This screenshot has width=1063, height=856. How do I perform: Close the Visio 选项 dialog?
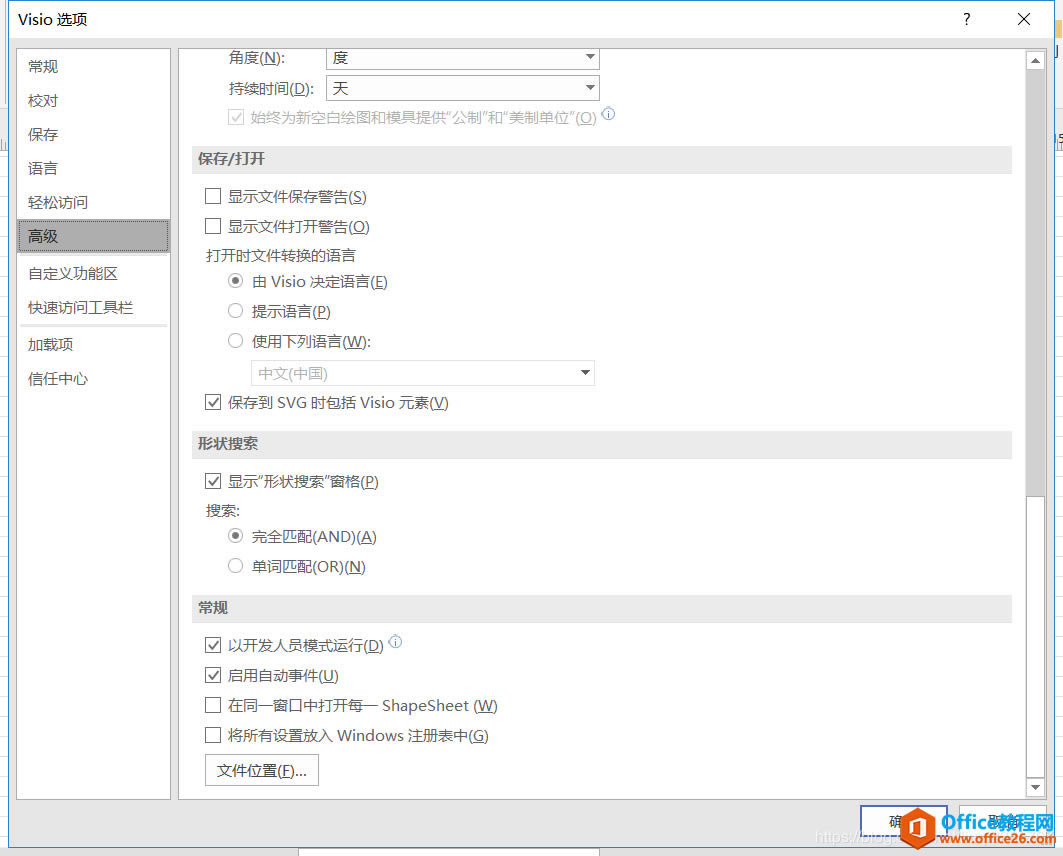(x=1024, y=19)
